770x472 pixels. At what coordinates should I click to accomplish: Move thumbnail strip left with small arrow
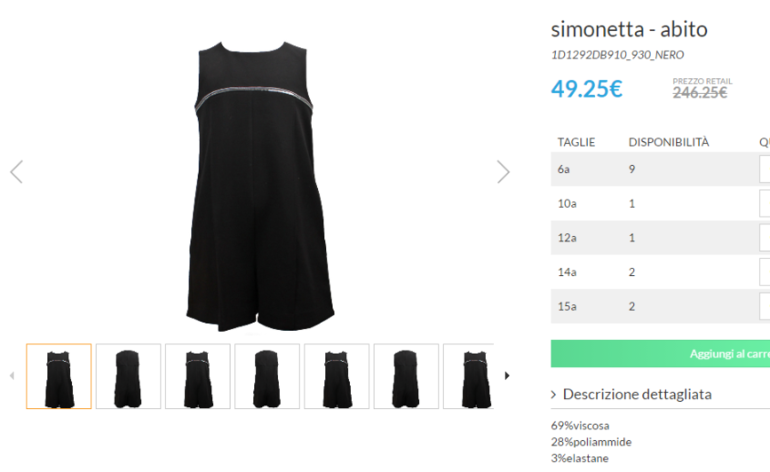[x=12, y=376]
